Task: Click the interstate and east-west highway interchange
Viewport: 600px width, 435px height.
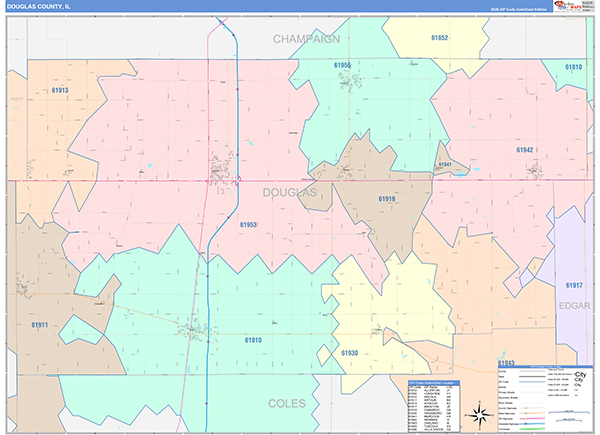Action: coord(238,180)
